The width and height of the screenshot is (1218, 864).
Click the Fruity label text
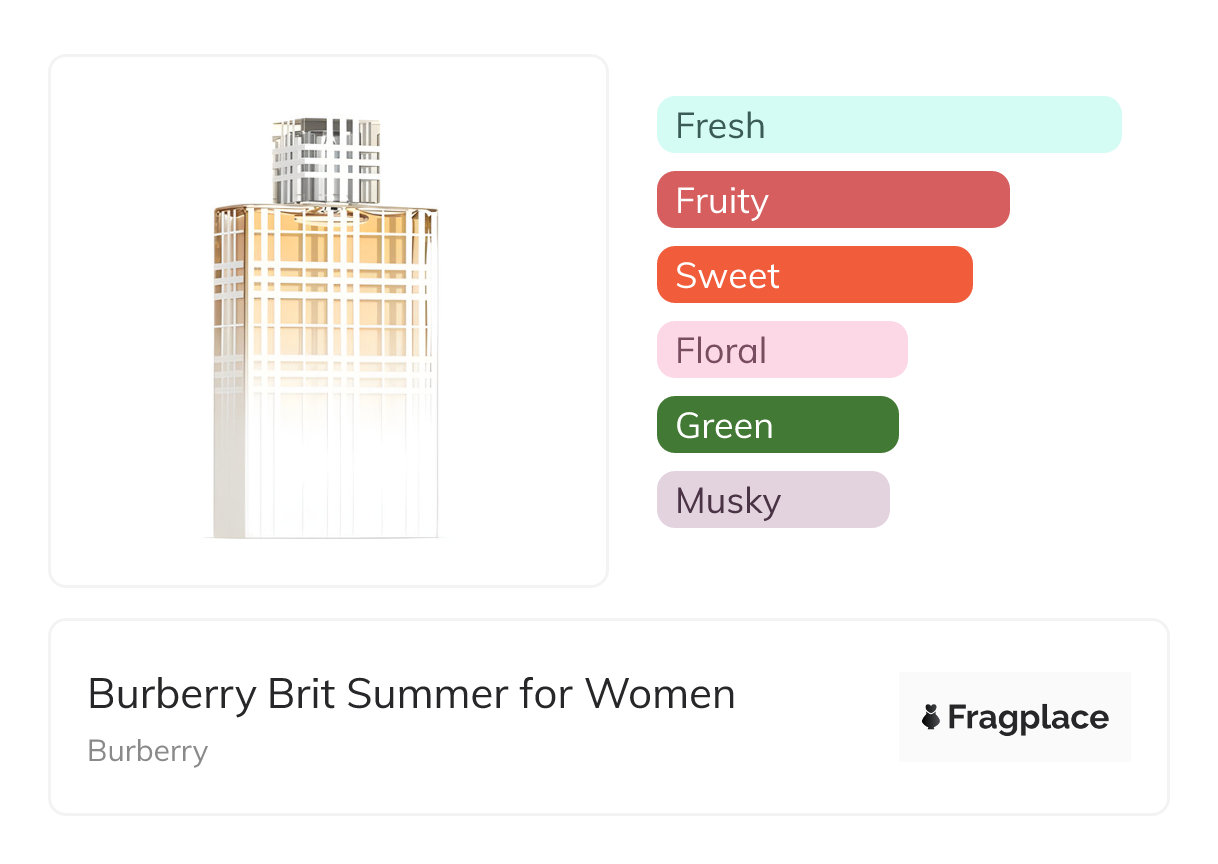722,201
